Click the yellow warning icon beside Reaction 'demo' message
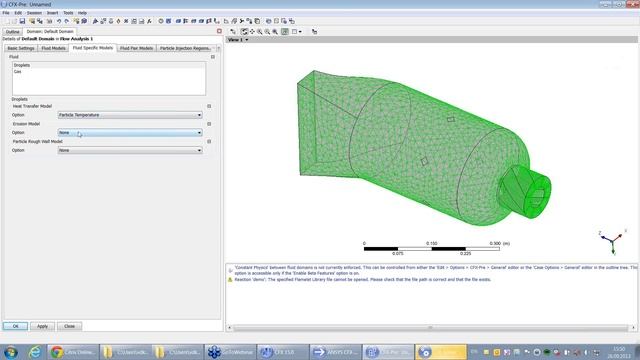 (x=230, y=280)
